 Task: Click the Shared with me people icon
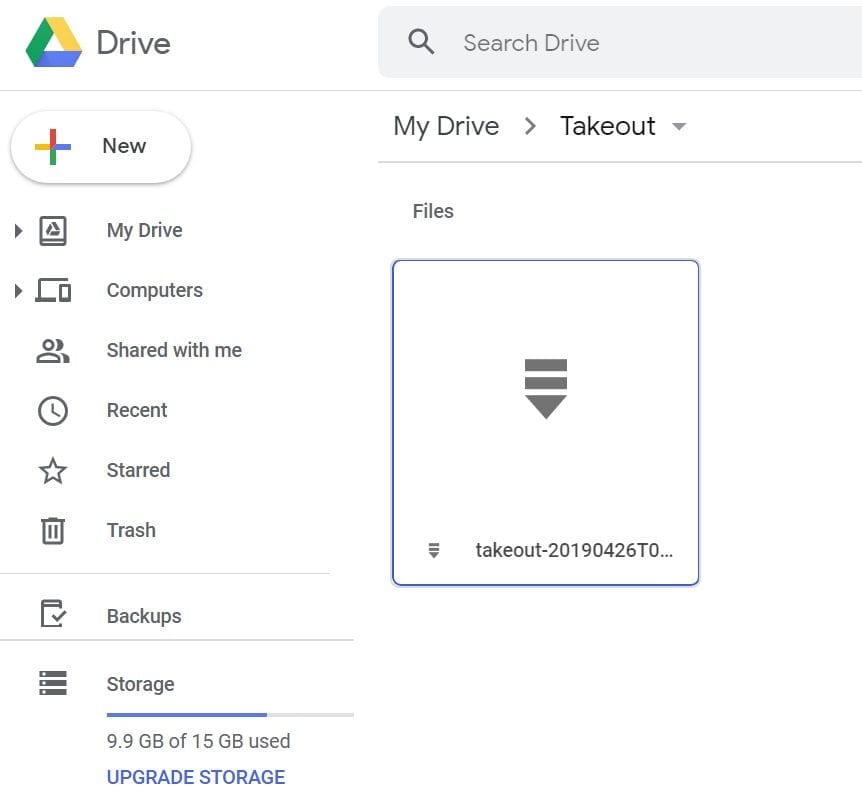(53, 351)
